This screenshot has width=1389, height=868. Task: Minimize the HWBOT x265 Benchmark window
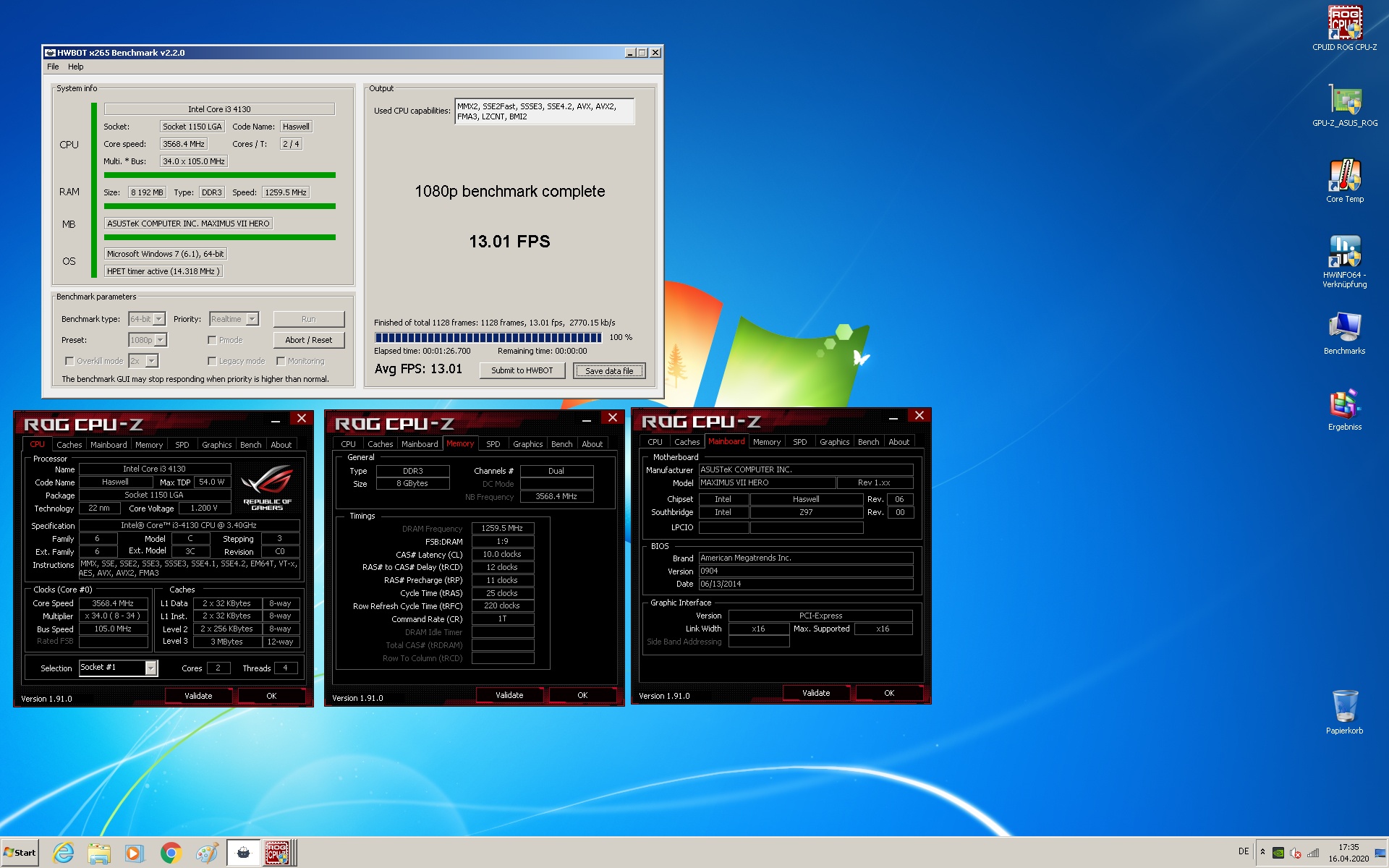(x=630, y=53)
